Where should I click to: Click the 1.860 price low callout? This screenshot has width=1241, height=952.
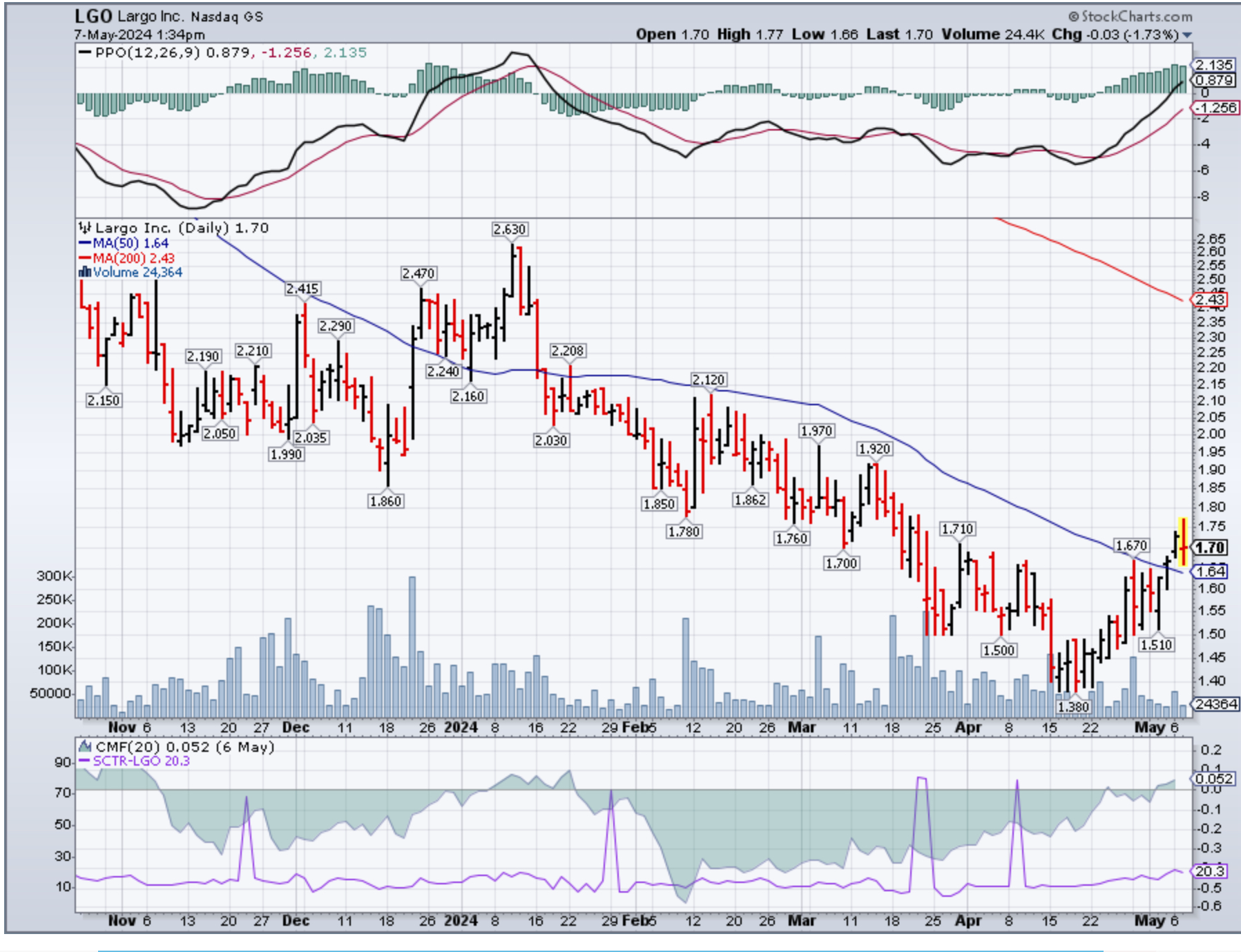(x=385, y=501)
